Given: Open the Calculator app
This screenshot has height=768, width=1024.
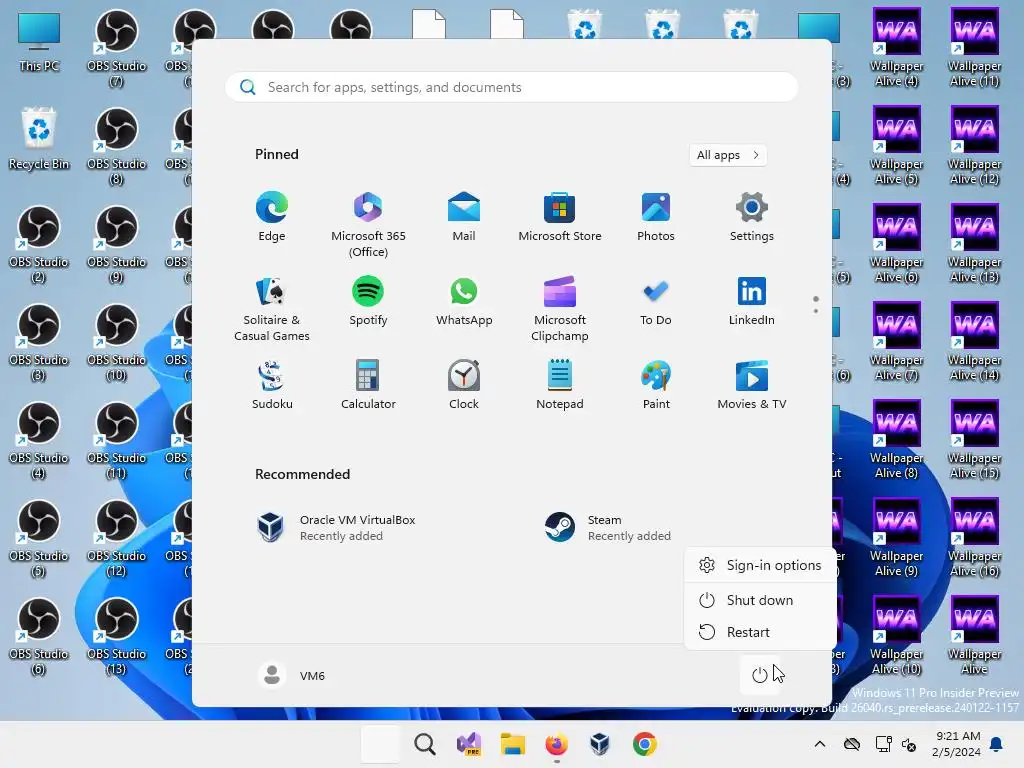Looking at the screenshot, I should point(368,385).
